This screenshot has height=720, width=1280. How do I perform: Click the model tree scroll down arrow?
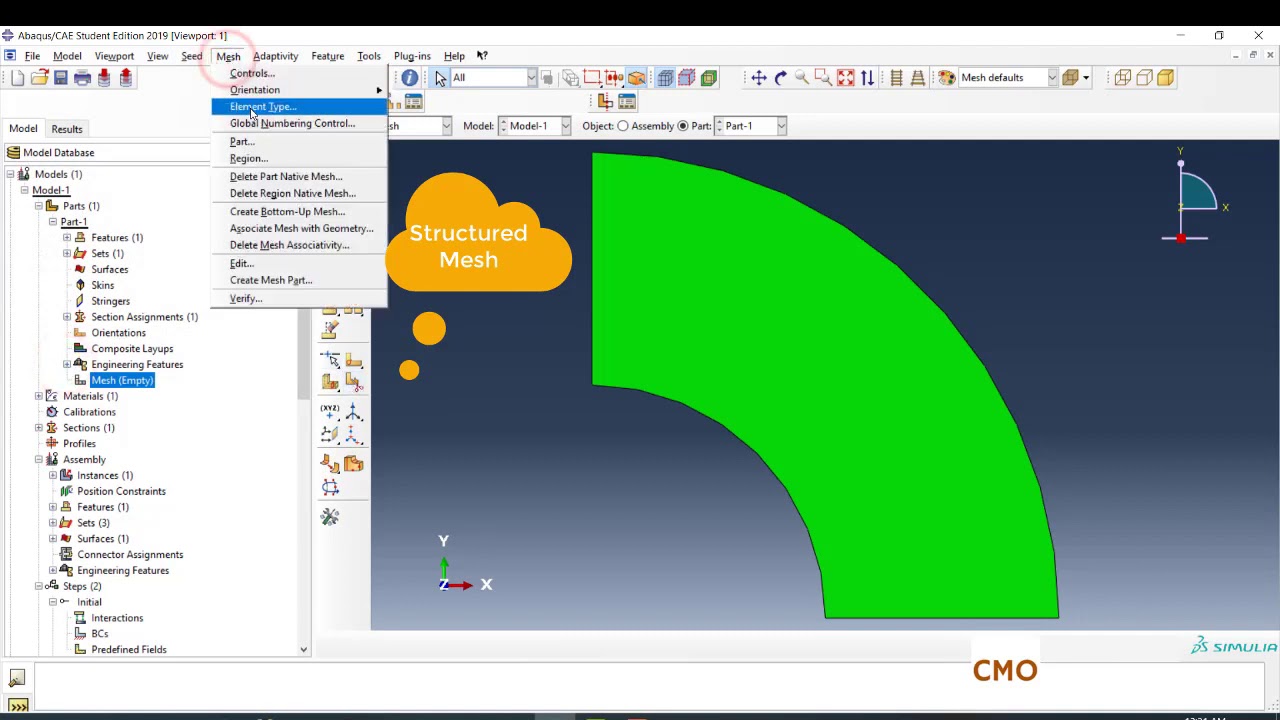point(304,650)
